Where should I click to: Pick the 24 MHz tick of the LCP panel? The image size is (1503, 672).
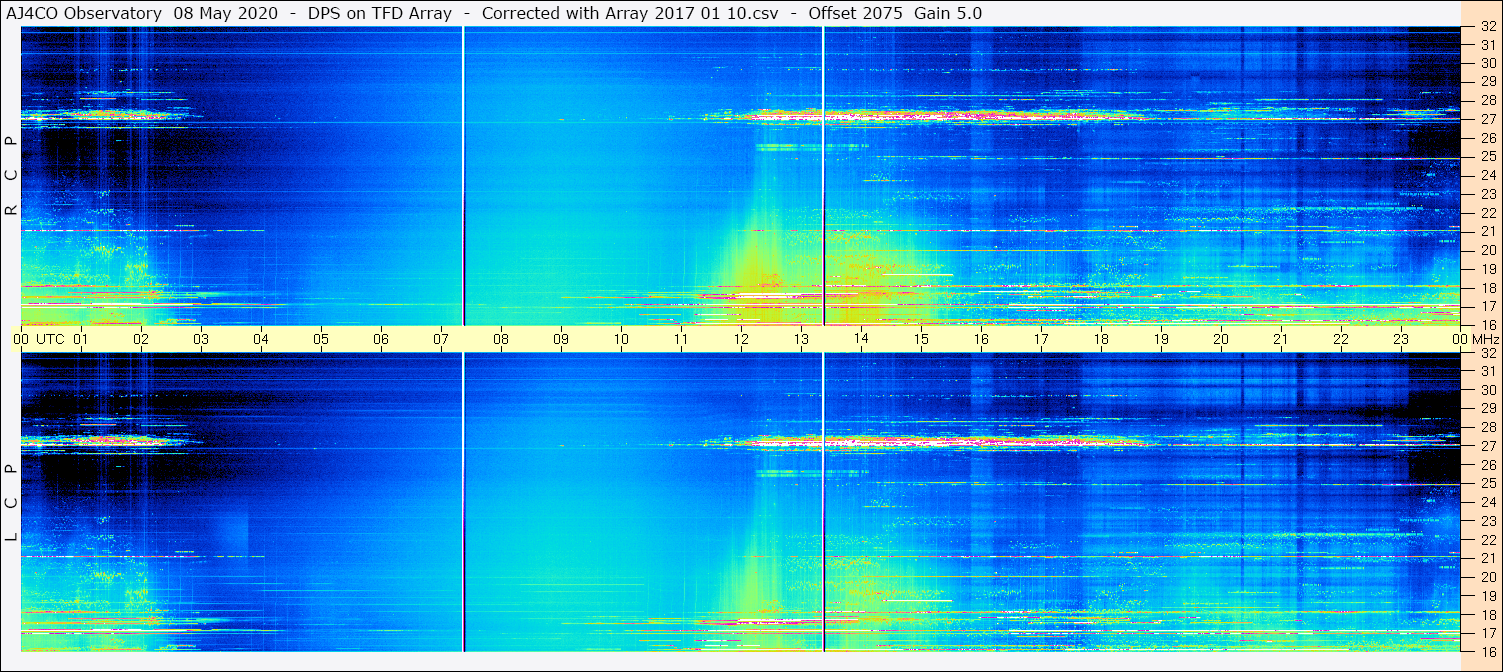click(x=1487, y=502)
